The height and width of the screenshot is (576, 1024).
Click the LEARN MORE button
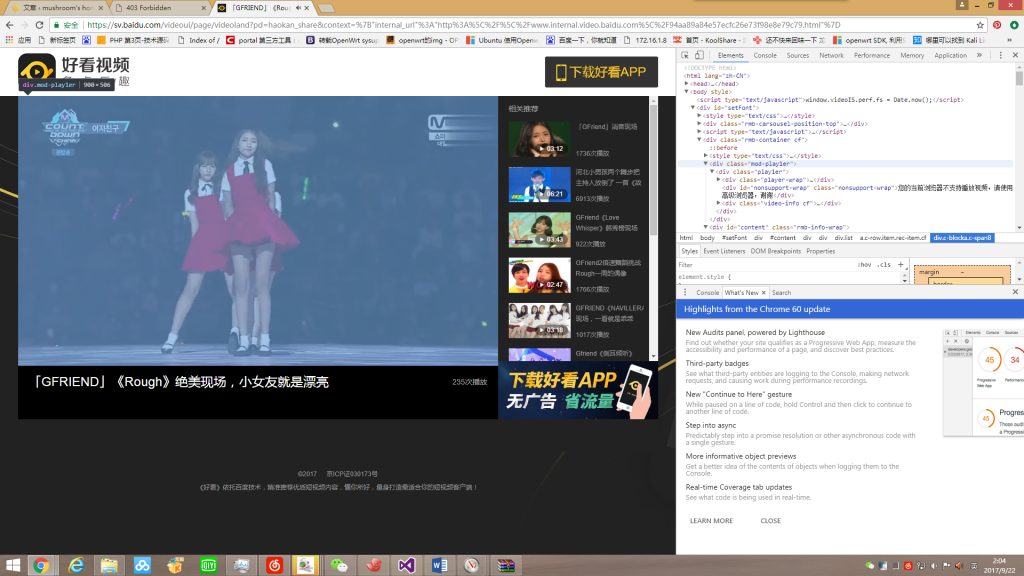(711, 521)
